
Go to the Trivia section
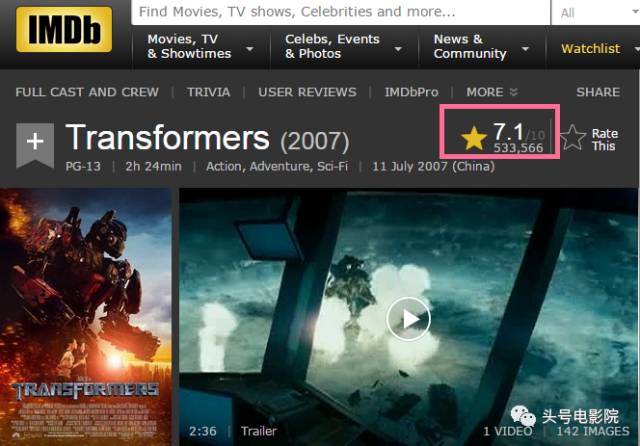point(209,92)
